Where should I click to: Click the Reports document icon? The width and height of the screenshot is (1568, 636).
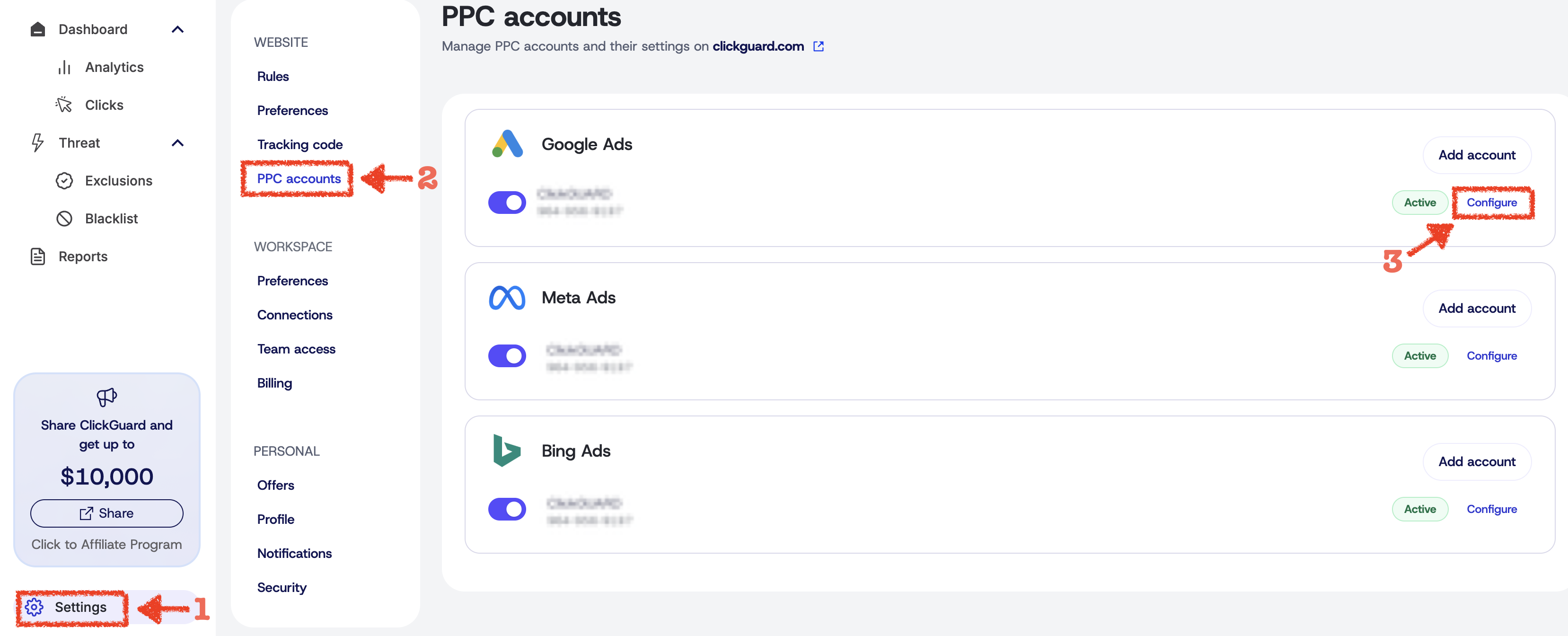38,256
